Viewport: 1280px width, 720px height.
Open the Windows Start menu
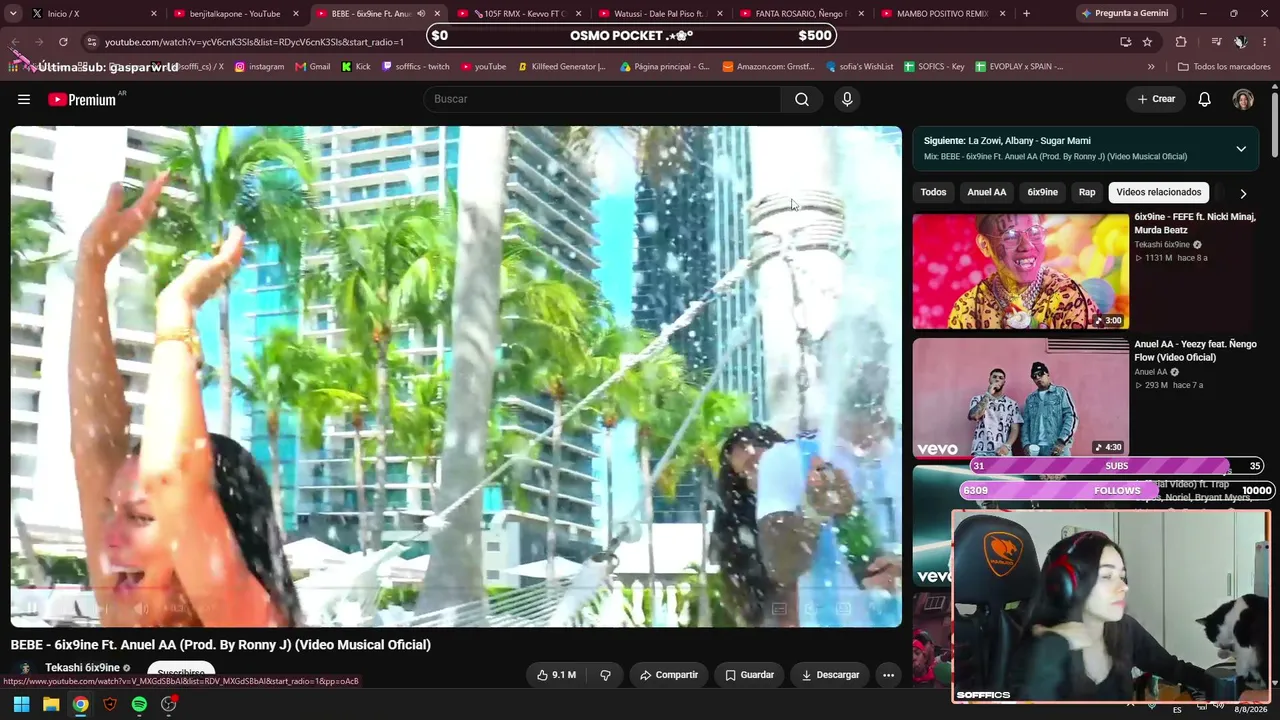[21, 704]
